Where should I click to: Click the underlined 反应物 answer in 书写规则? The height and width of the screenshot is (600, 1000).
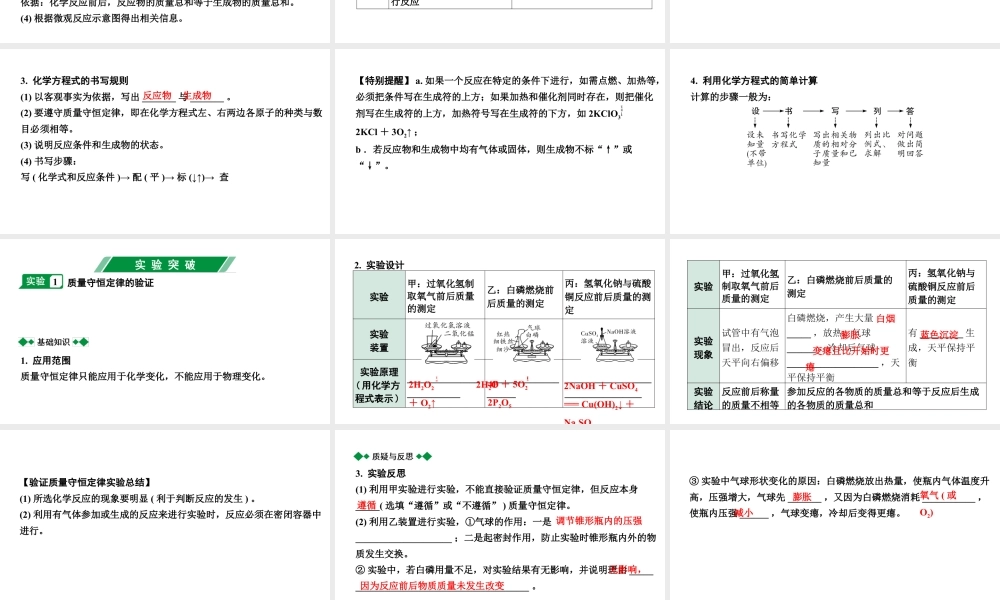pyautogui.click(x=158, y=95)
